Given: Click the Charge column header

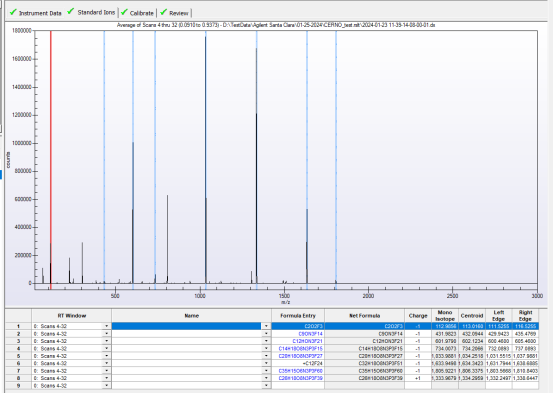Looking at the screenshot, I should pyautogui.click(x=418, y=316).
